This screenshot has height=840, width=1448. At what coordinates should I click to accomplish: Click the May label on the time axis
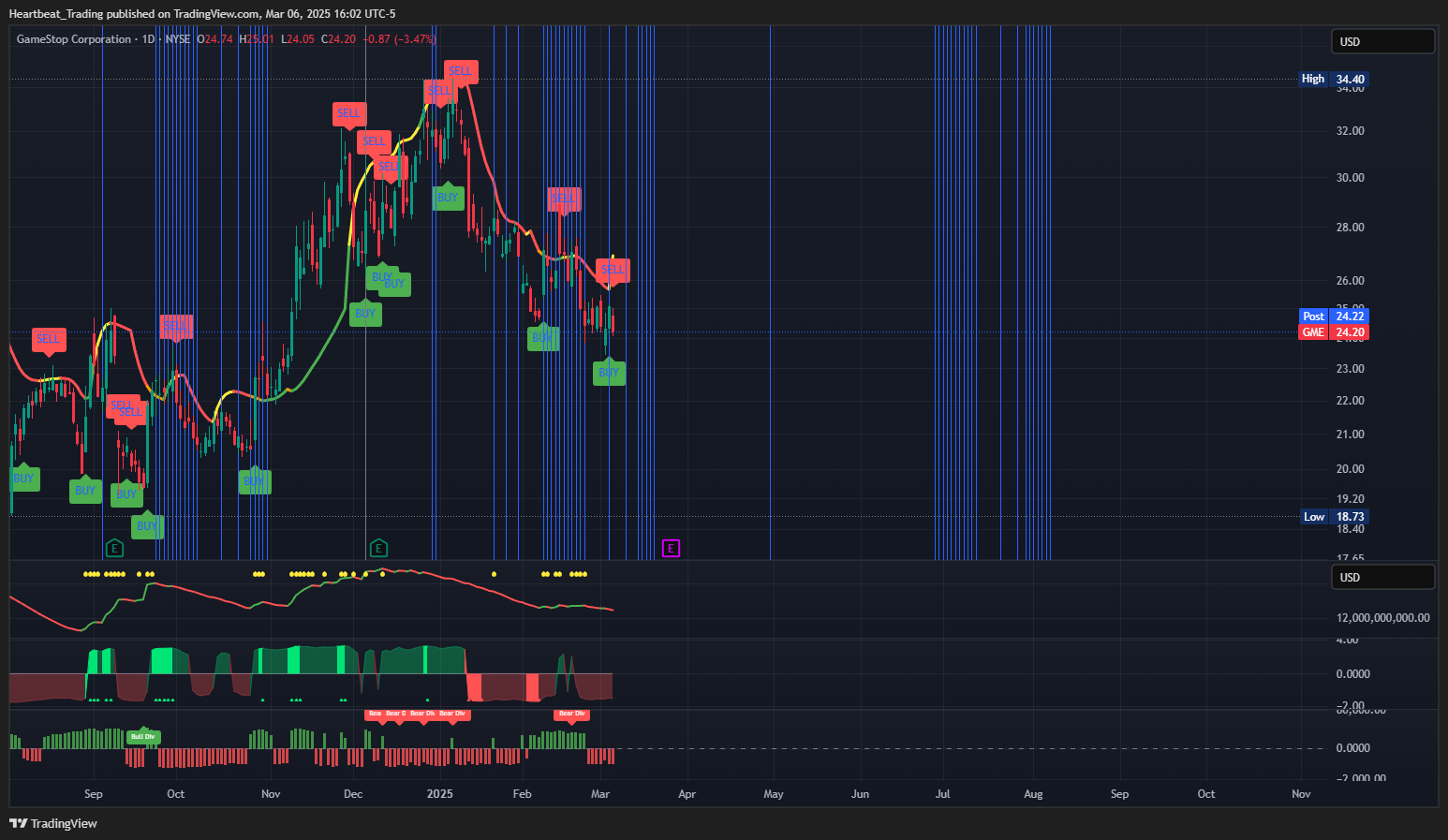(x=774, y=794)
